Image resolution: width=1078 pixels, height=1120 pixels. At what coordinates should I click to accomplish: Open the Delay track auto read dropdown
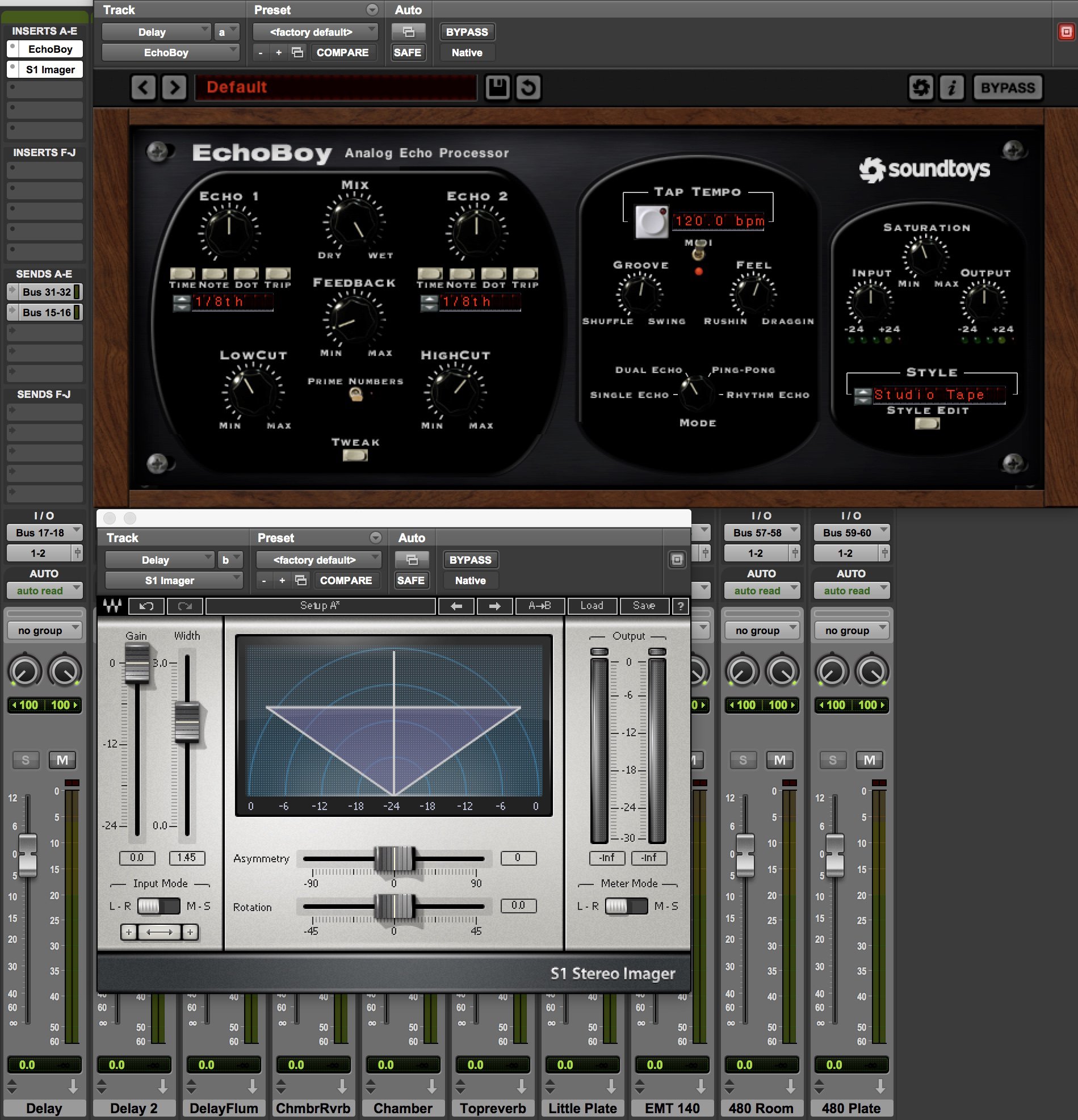(44, 590)
